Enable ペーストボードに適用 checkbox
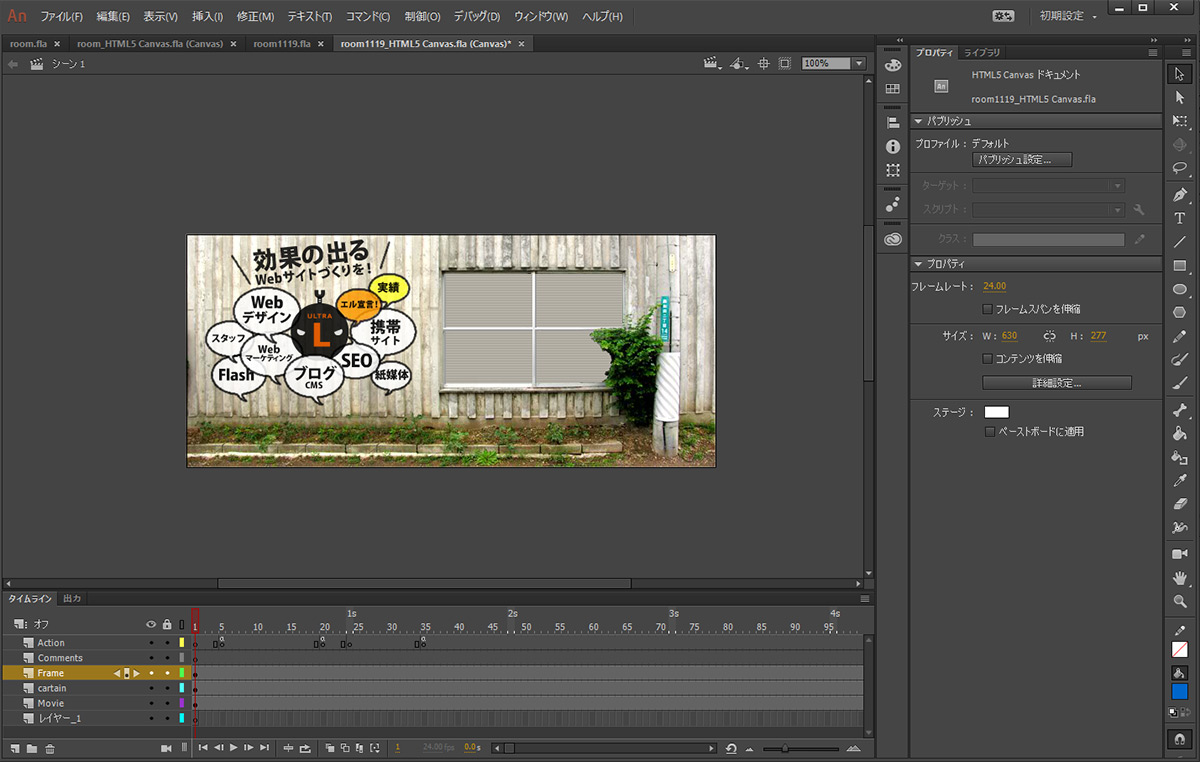 coord(990,432)
